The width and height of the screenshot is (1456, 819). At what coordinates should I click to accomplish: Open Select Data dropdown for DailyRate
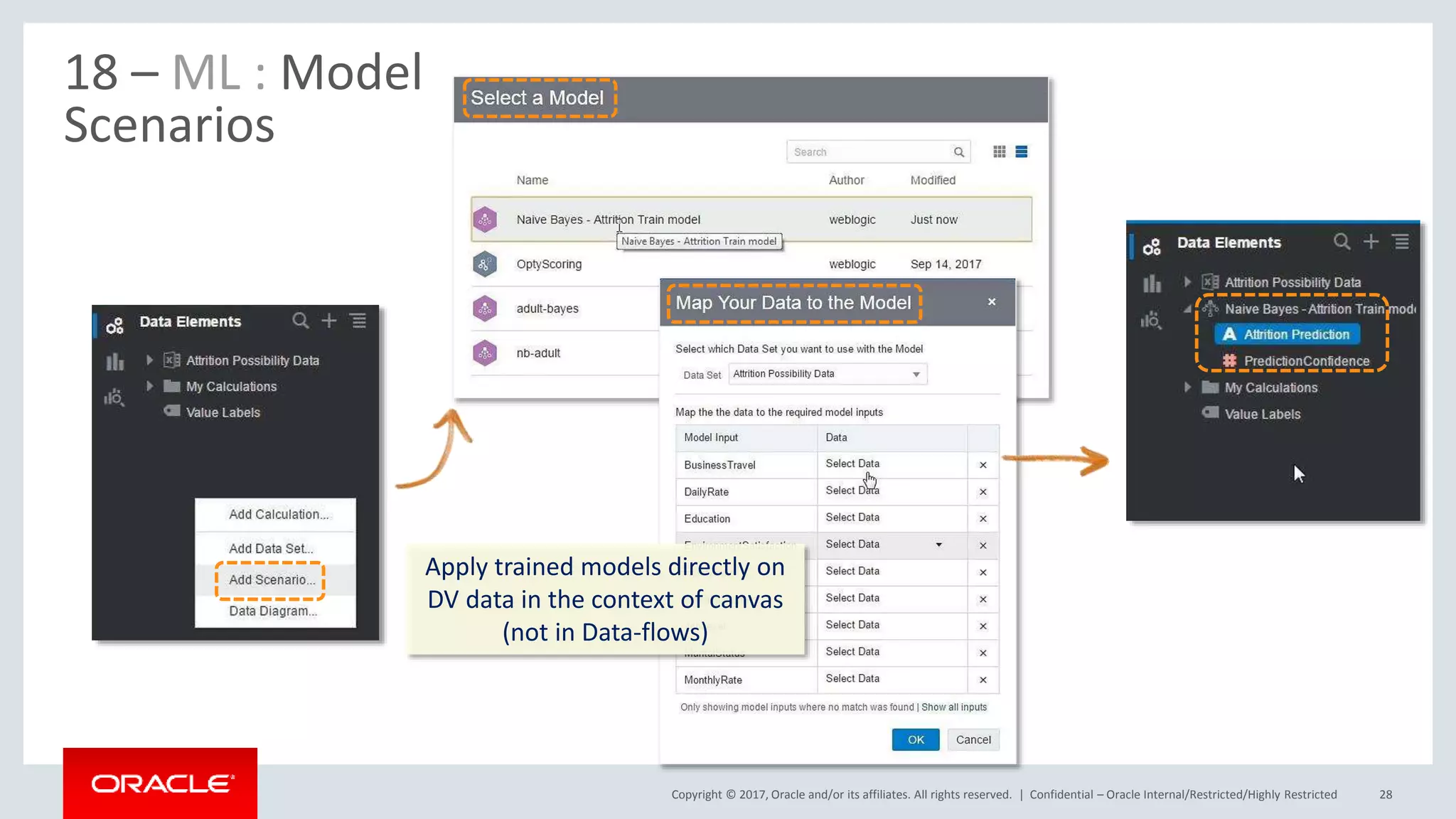[892, 491]
